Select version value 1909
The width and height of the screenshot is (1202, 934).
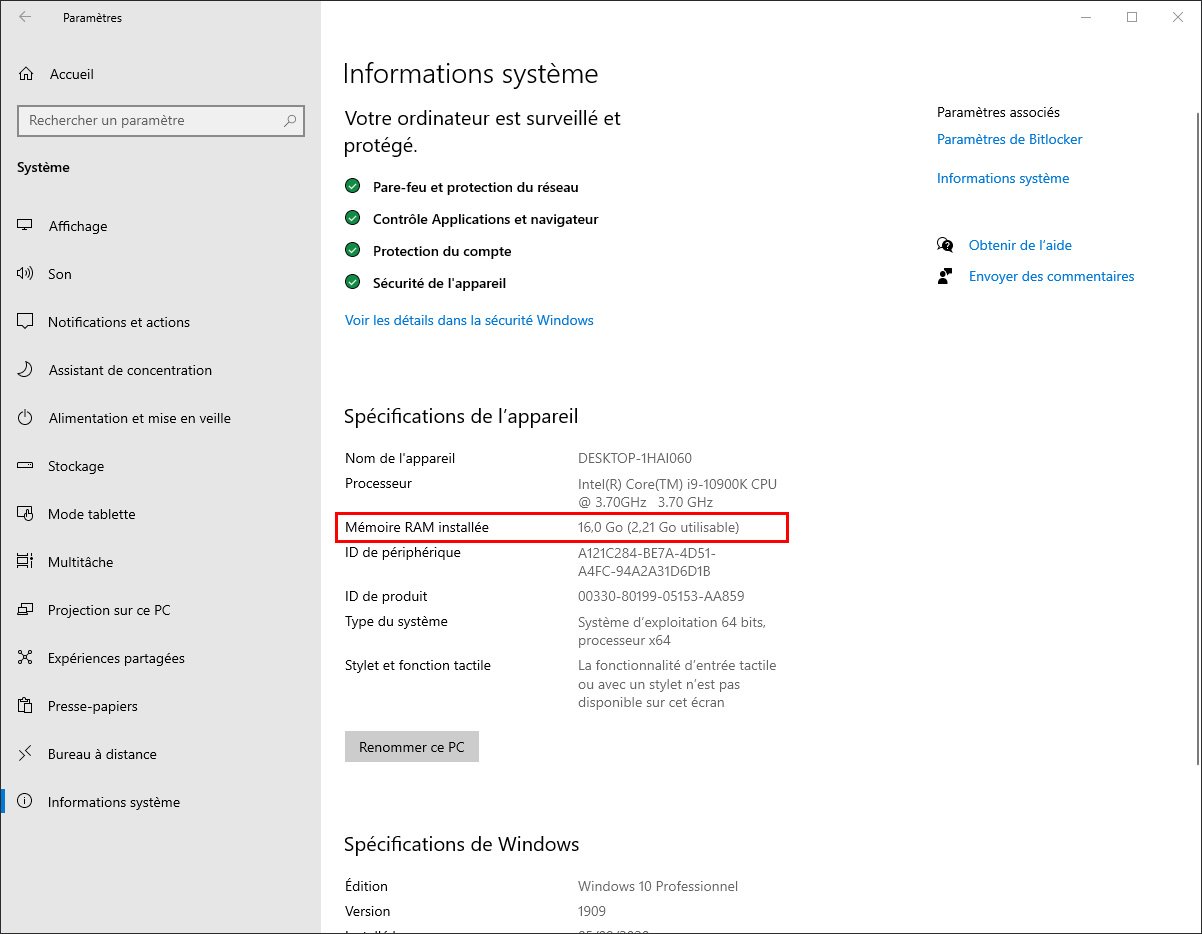click(592, 911)
